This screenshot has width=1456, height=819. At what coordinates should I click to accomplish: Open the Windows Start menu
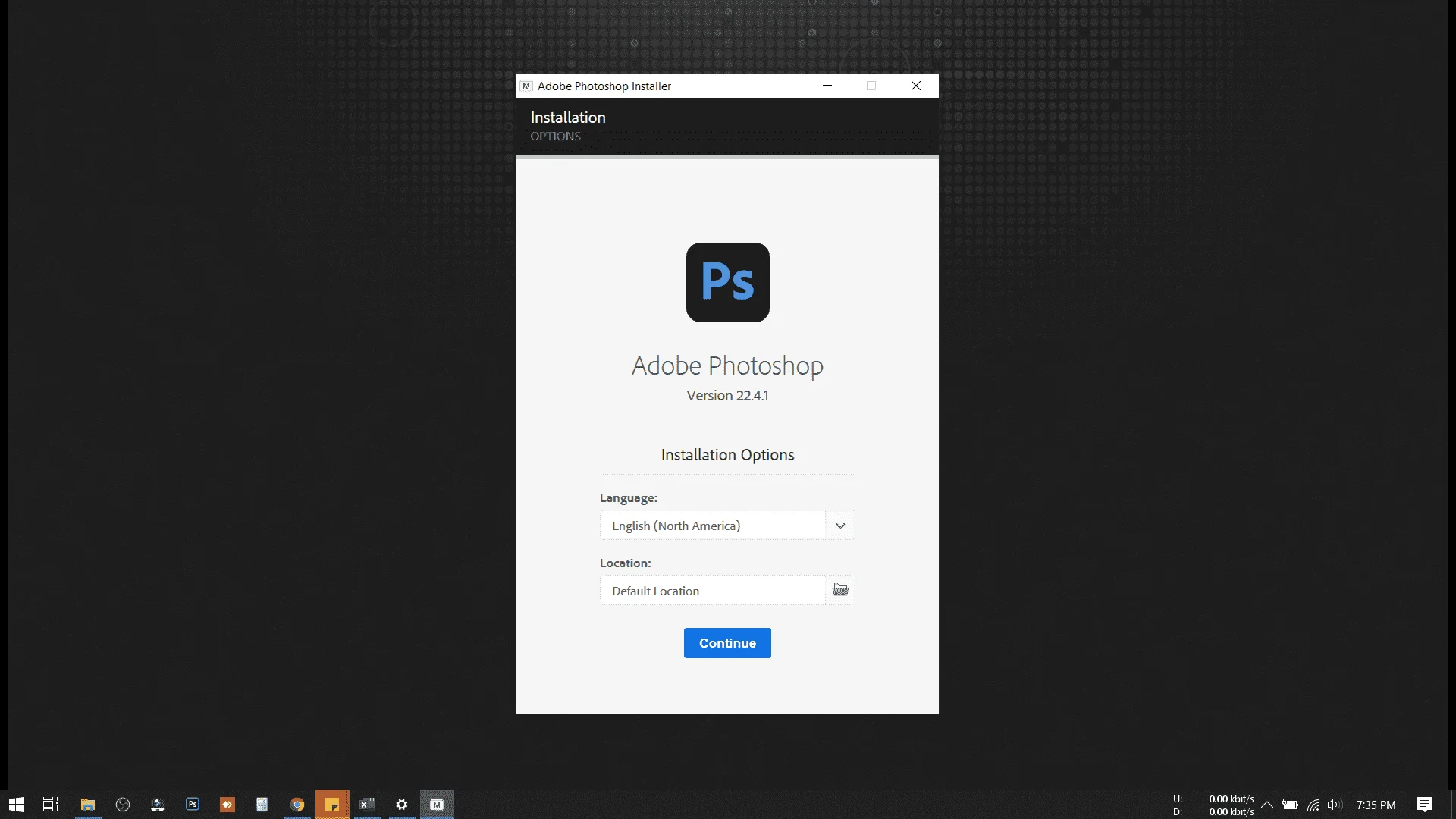17,805
